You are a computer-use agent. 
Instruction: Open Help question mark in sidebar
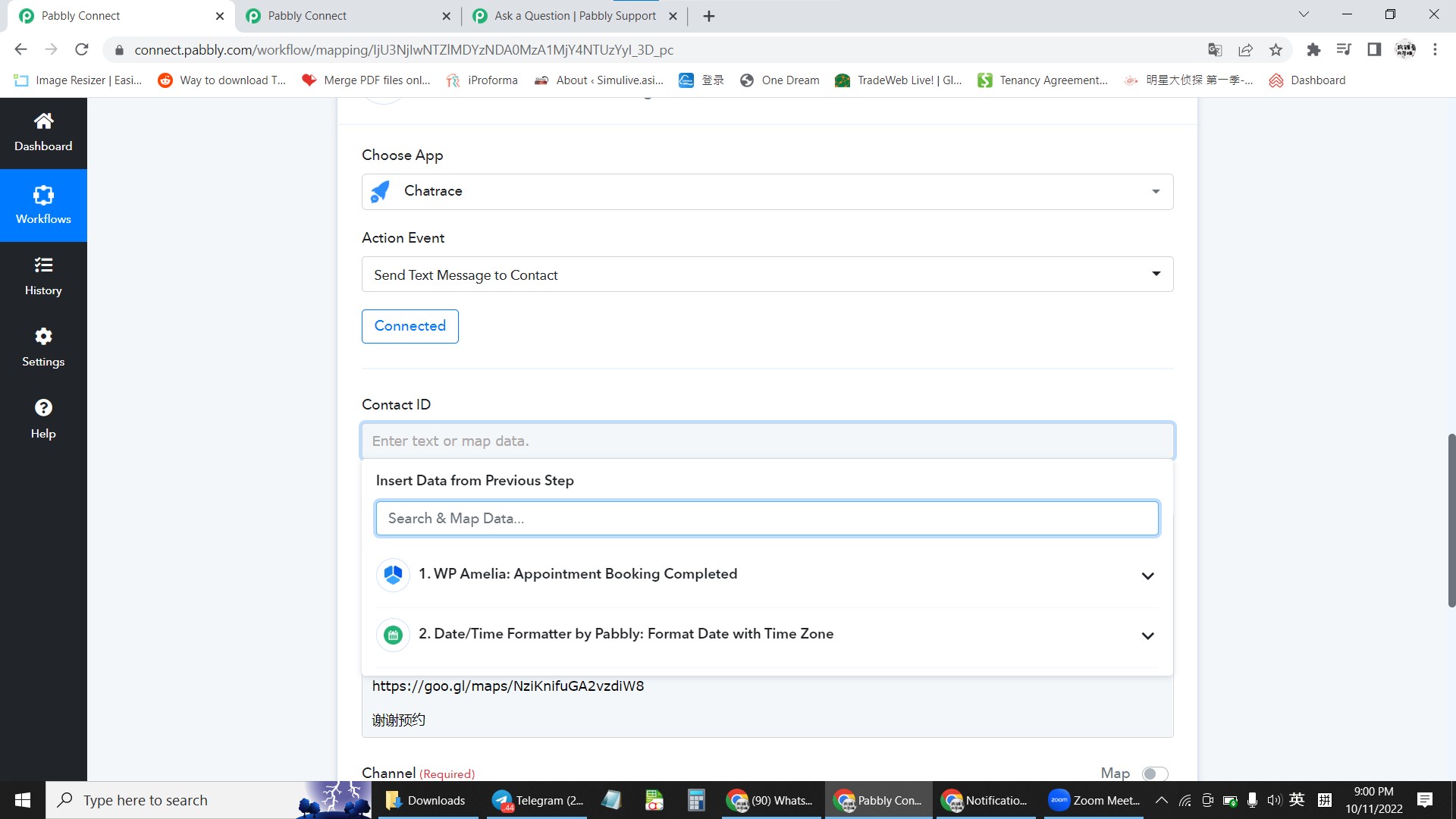pos(43,419)
